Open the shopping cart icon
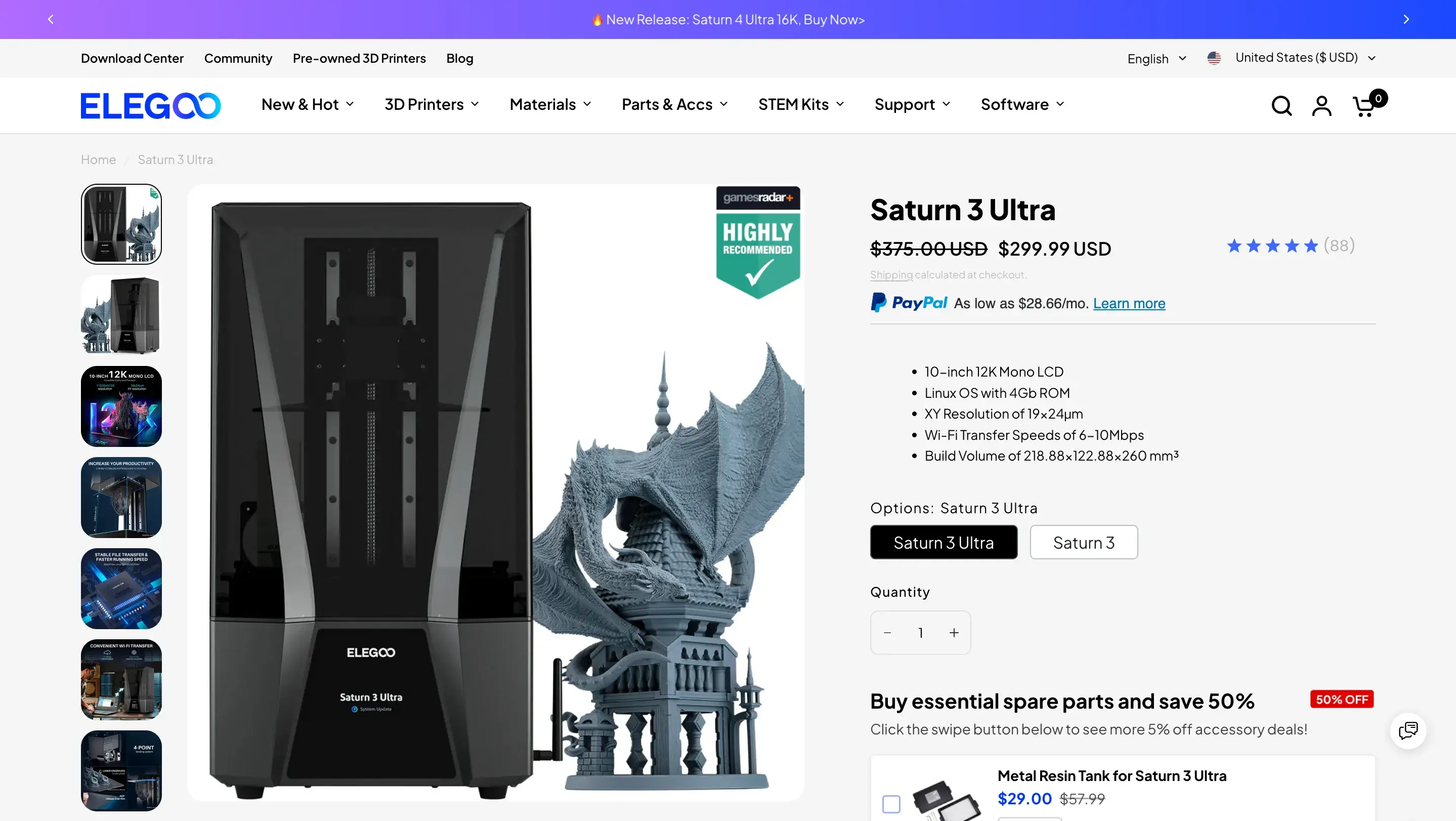1456x821 pixels. pyautogui.click(x=1364, y=106)
